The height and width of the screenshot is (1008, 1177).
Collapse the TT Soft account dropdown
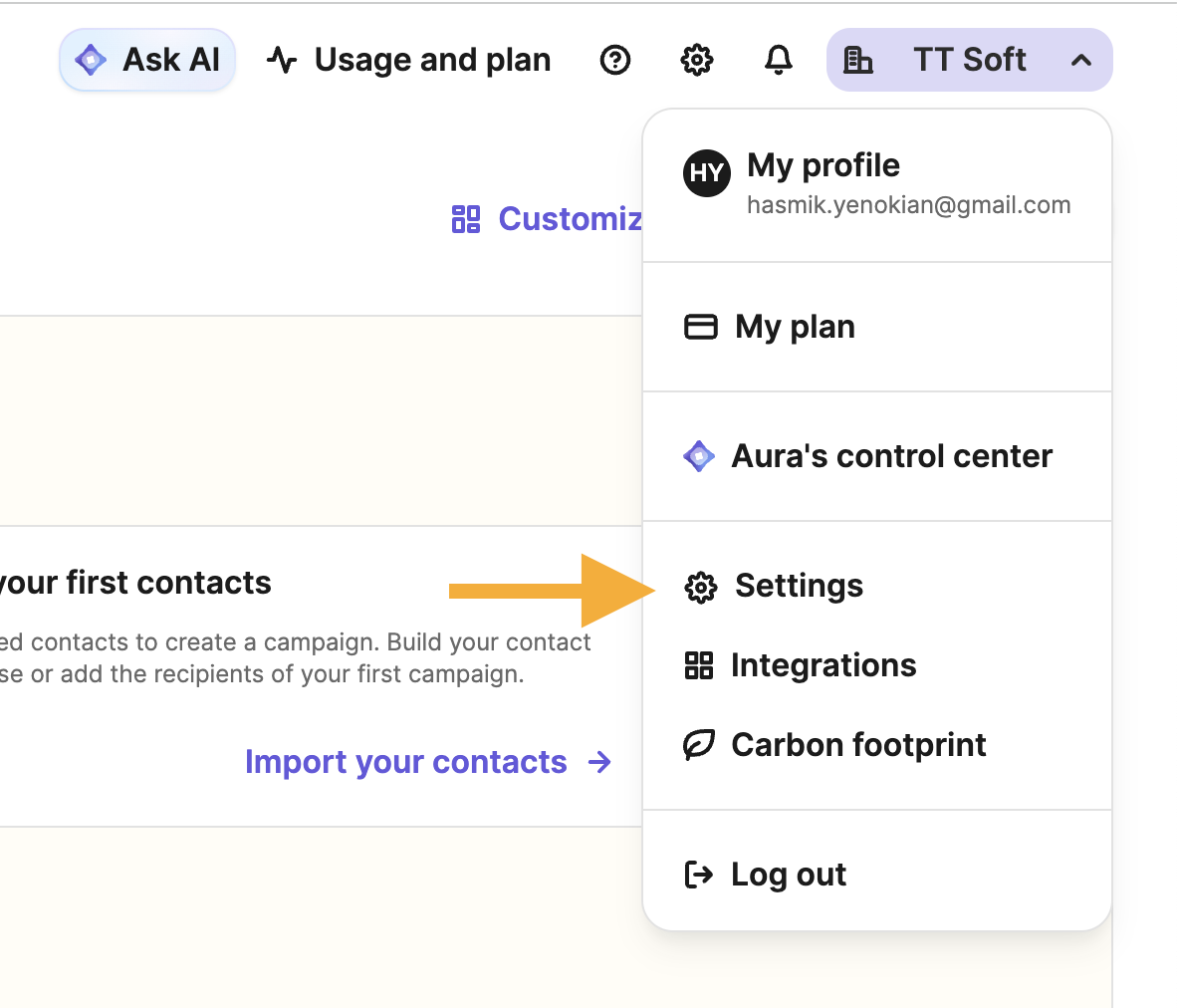969,60
